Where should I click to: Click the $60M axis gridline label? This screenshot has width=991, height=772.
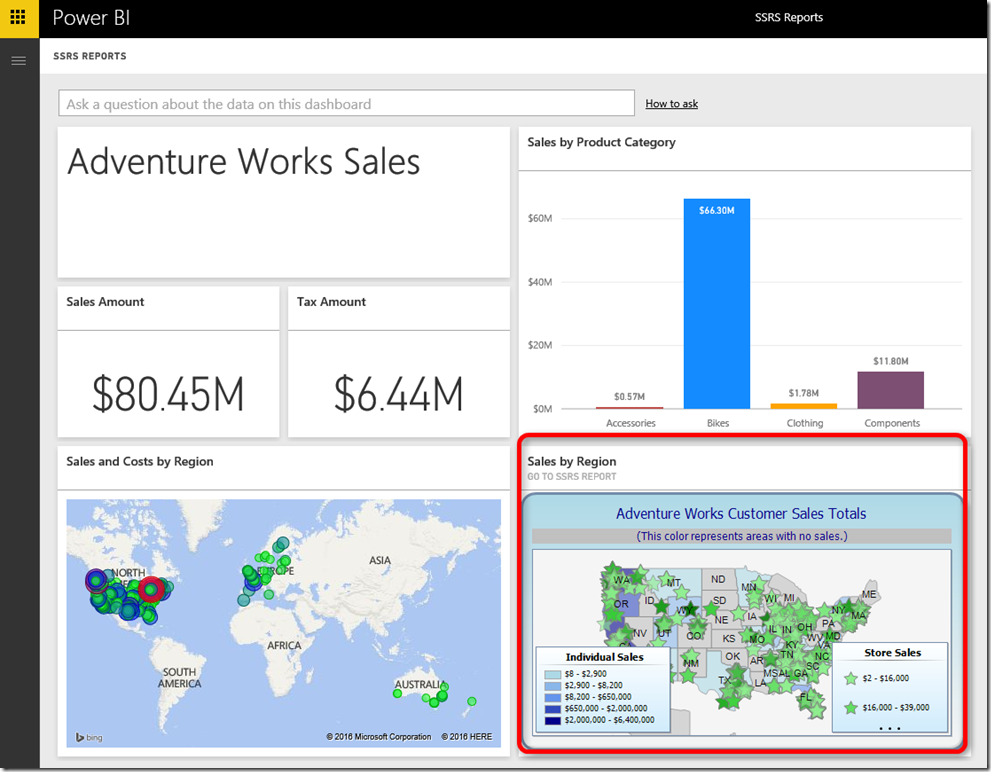540,218
